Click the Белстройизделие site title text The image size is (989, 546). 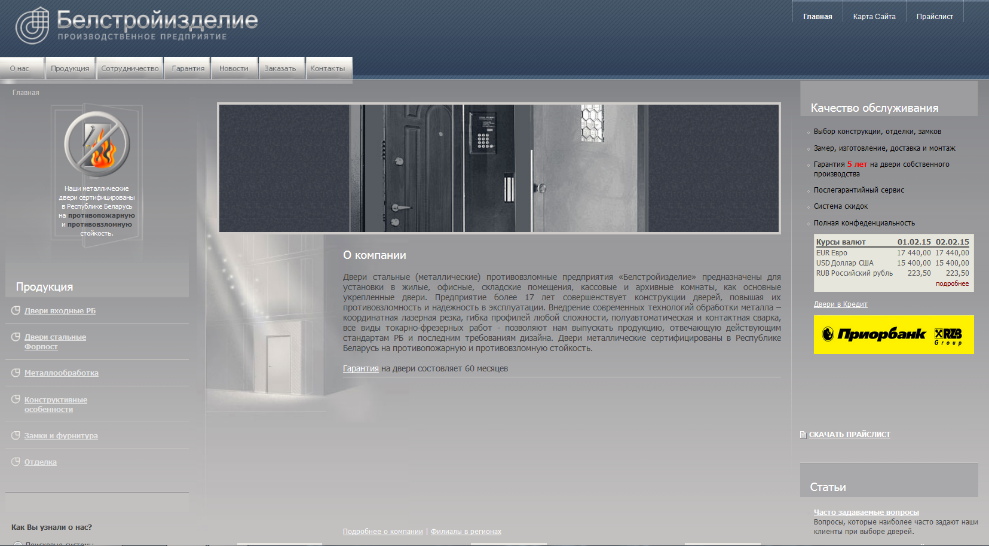coord(157,20)
